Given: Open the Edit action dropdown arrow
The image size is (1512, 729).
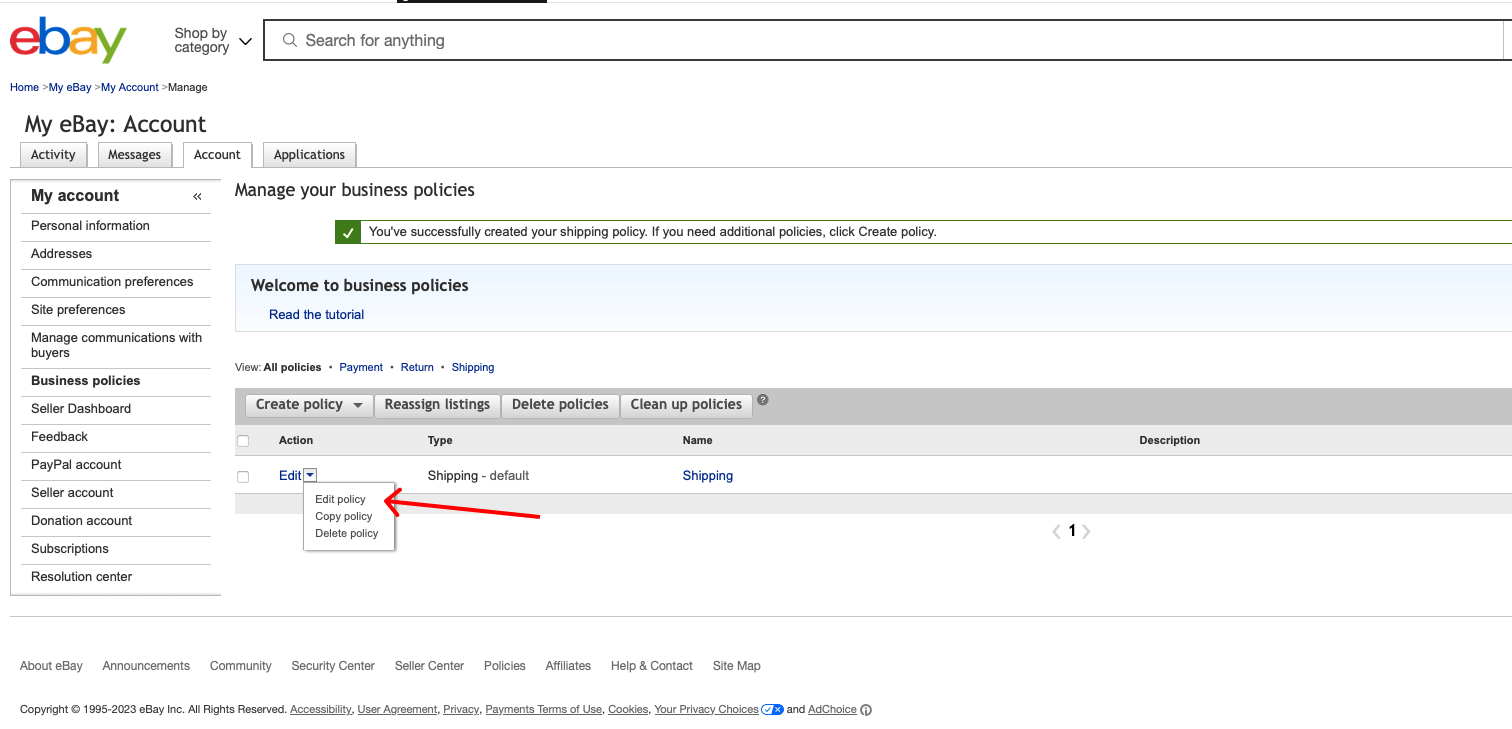Looking at the screenshot, I should point(311,474).
